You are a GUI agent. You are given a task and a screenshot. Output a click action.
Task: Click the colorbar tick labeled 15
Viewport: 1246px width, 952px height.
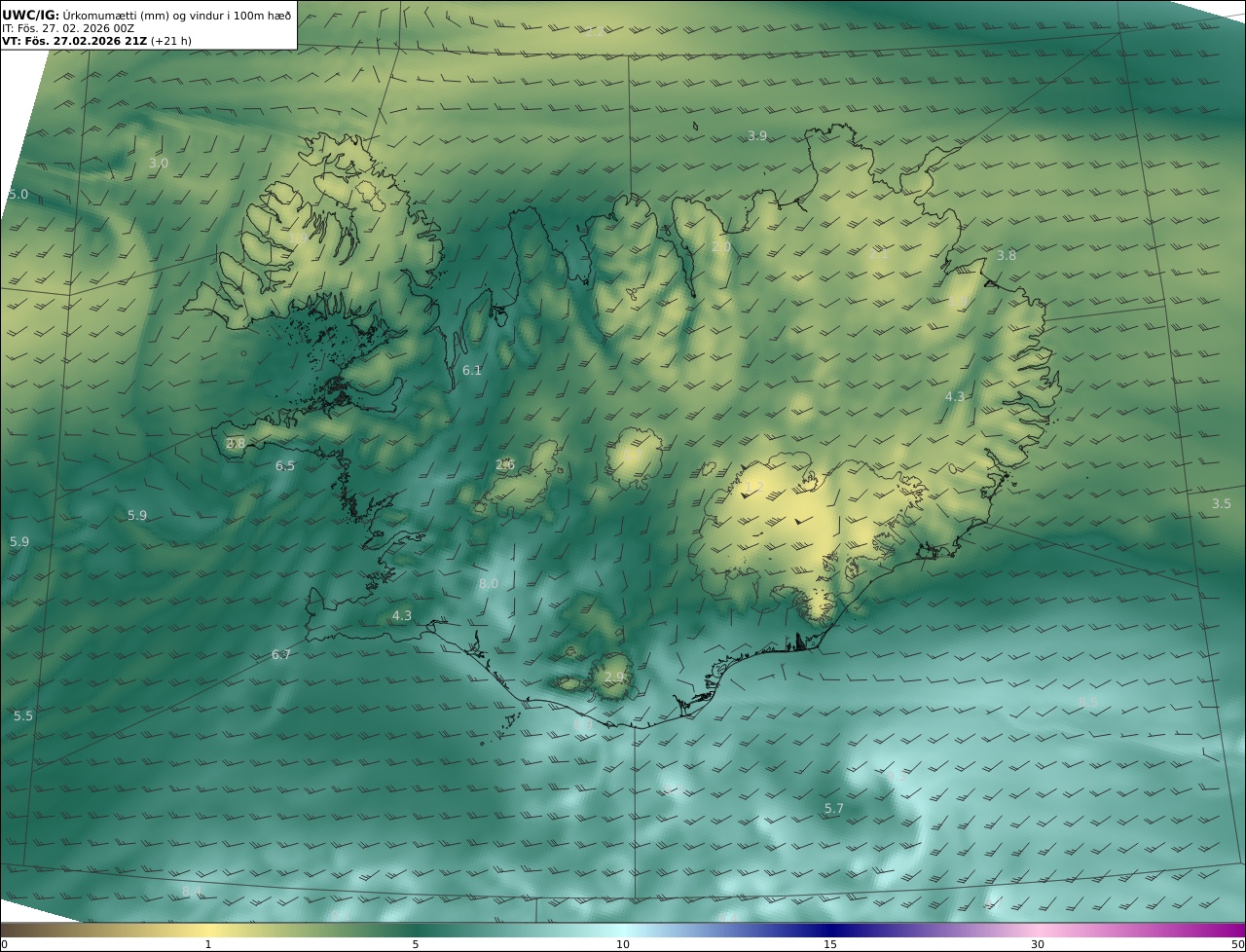click(830, 944)
